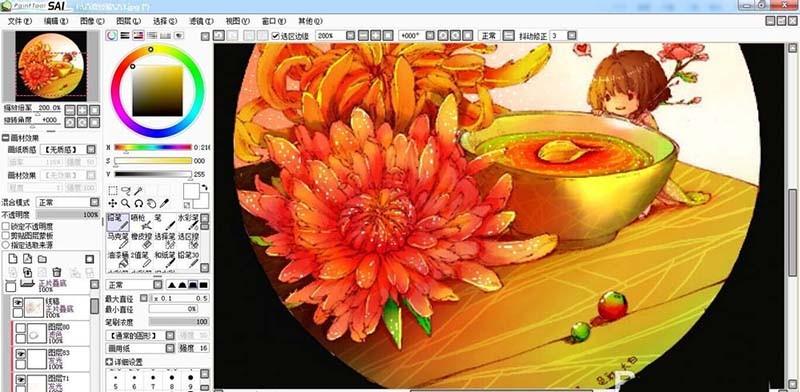
Task: Choose the lasso selection tool
Action: tap(126, 190)
